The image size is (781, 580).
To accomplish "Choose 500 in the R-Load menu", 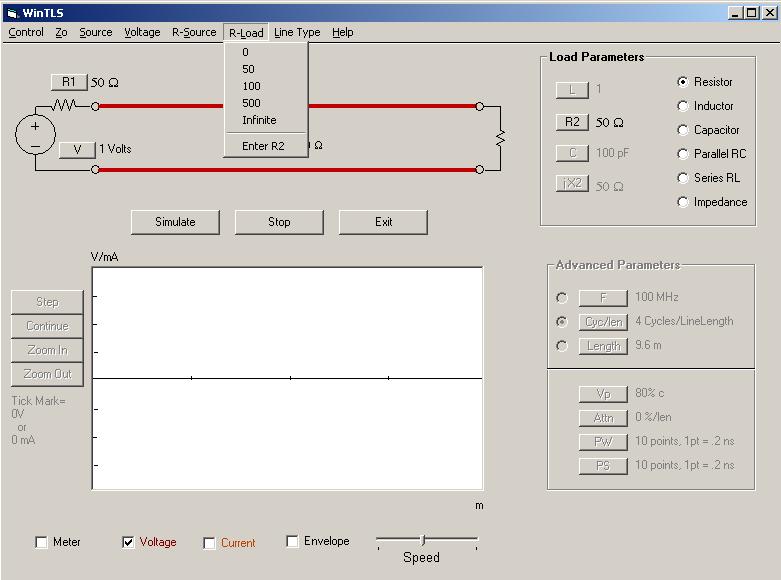I will tap(266, 103).
